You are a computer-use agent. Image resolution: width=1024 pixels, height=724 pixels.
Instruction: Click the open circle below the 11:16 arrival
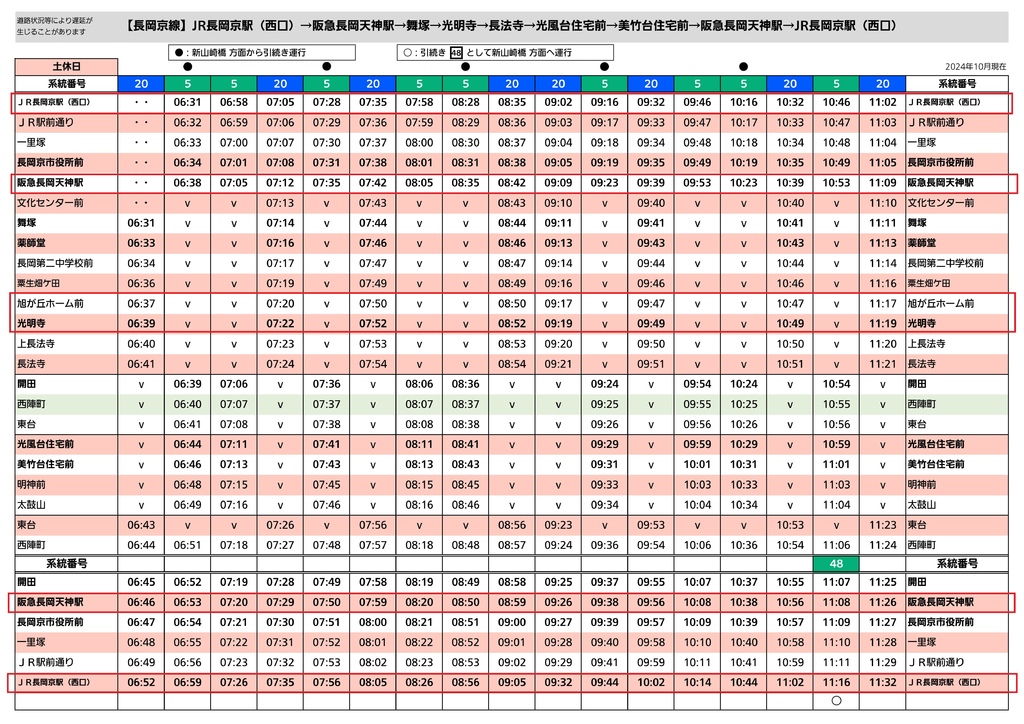tap(836, 701)
